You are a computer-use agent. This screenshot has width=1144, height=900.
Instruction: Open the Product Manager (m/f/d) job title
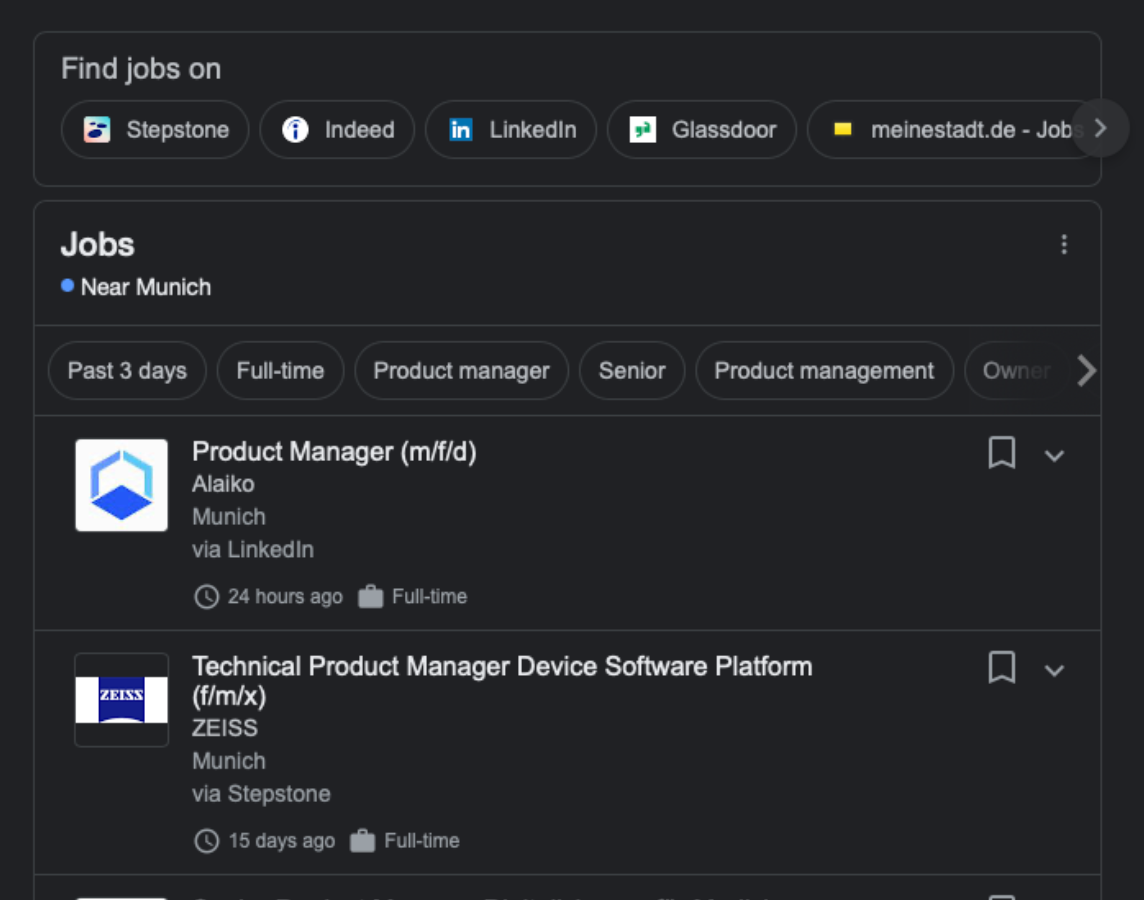[x=334, y=451]
